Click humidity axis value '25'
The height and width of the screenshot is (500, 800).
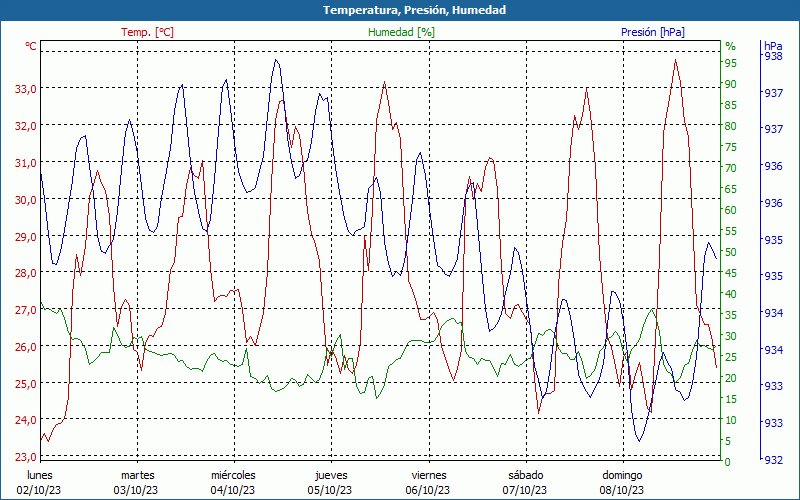(x=731, y=357)
